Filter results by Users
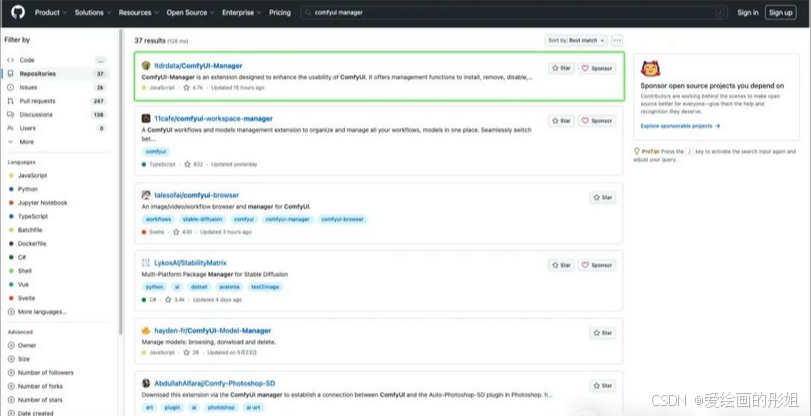 pyautogui.click(x=56, y=128)
